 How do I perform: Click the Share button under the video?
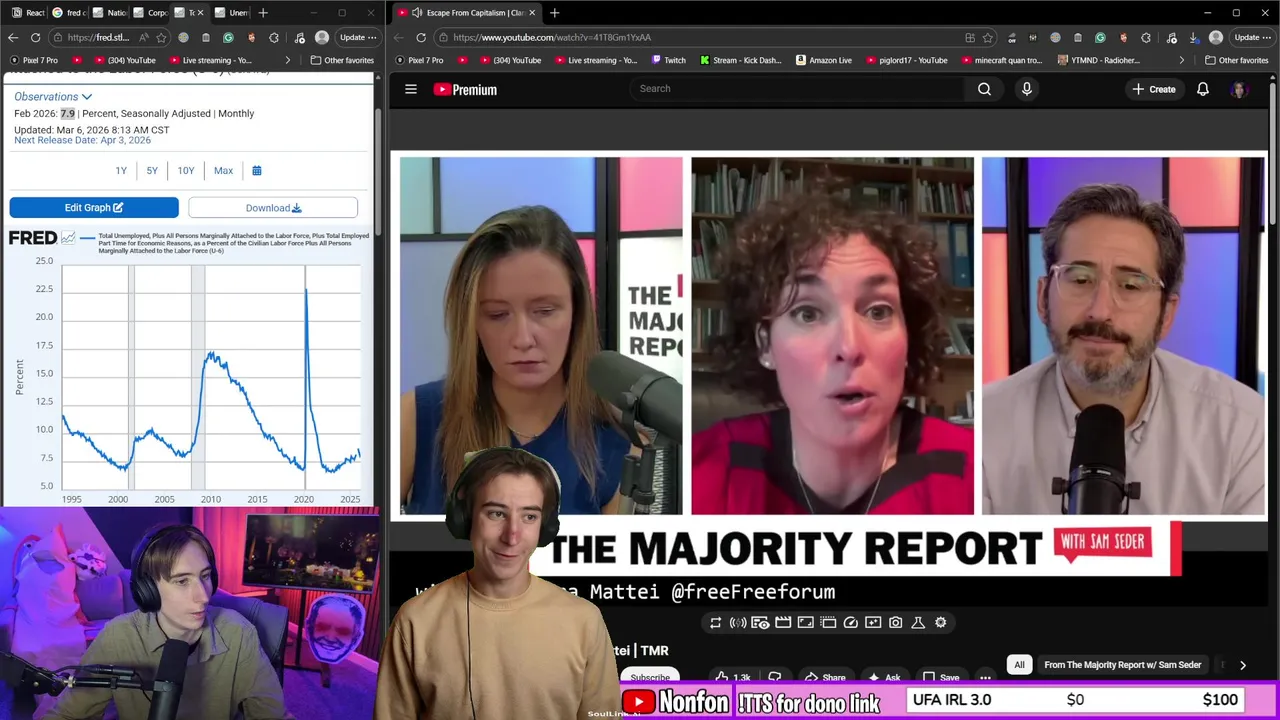[x=826, y=678]
